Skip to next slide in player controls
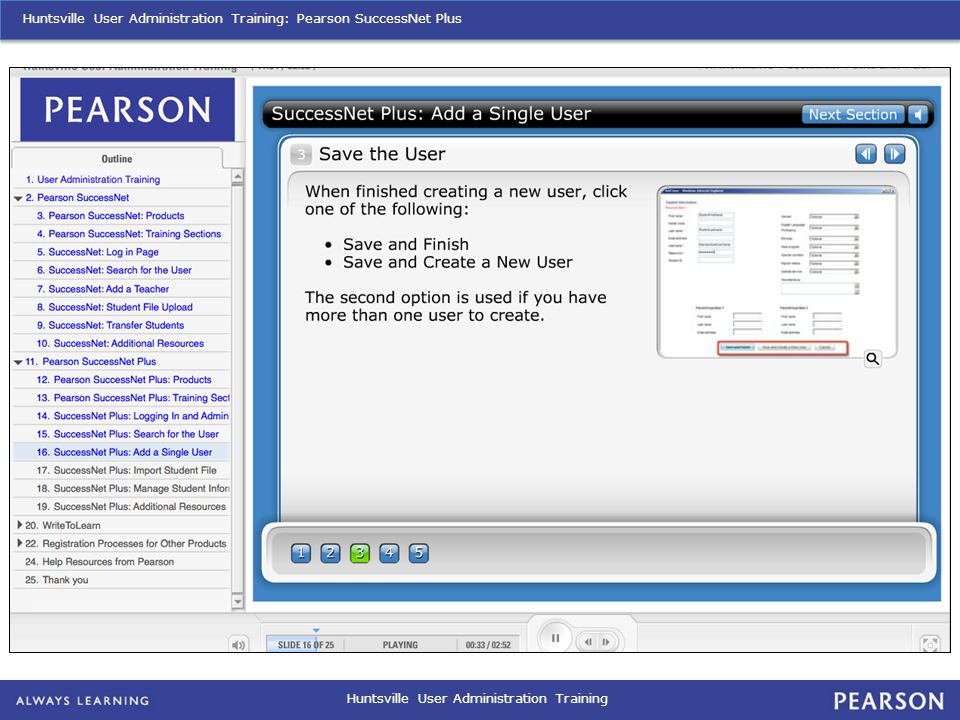Viewport: 960px width, 720px height. coord(606,642)
